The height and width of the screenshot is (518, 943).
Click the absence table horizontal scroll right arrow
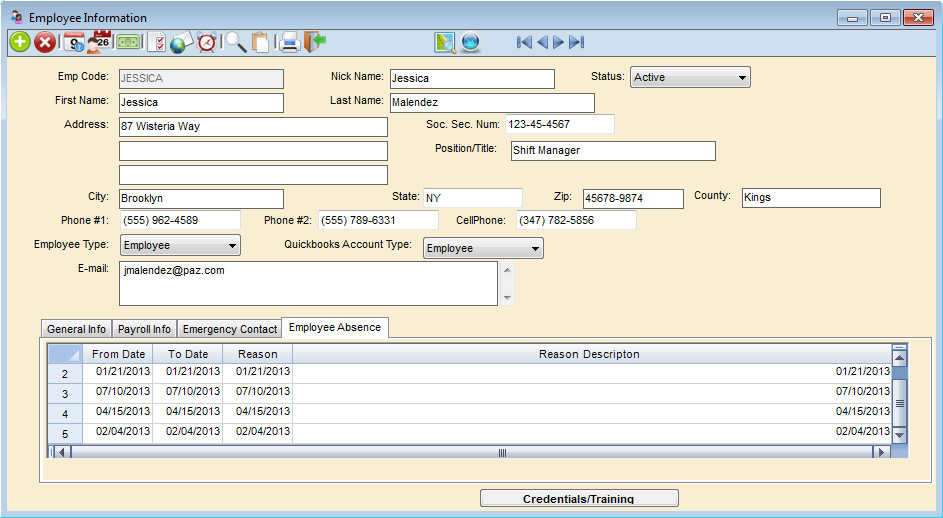pos(882,452)
